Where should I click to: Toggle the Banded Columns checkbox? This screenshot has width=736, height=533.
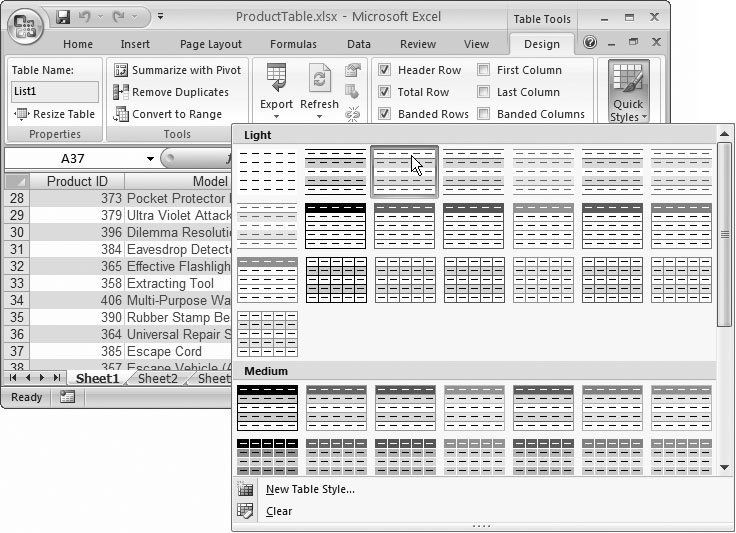click(x=484, y=114)
